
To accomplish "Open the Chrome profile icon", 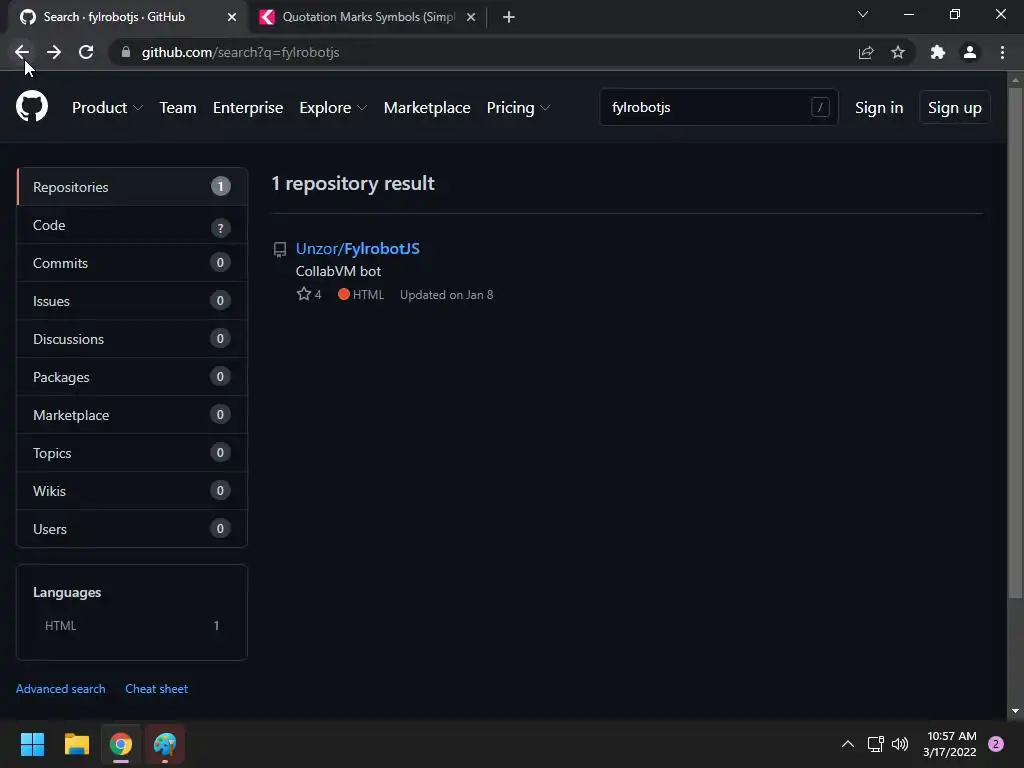I will [970, 52].
